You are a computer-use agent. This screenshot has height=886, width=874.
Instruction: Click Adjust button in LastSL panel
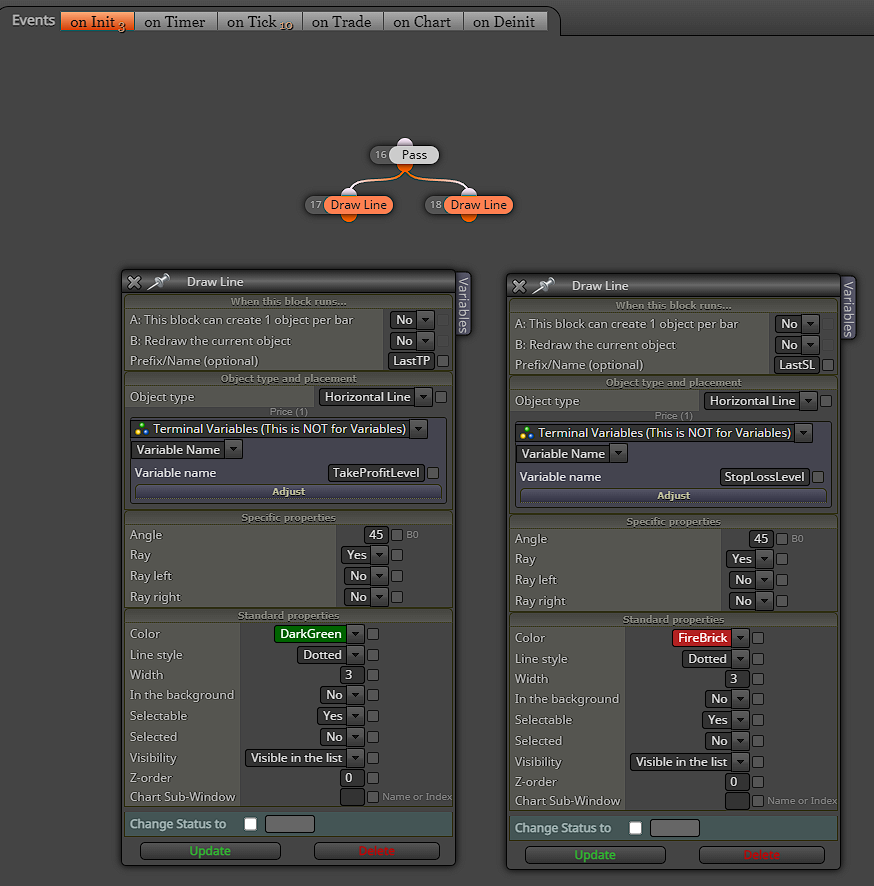click(x=673, y=496)
